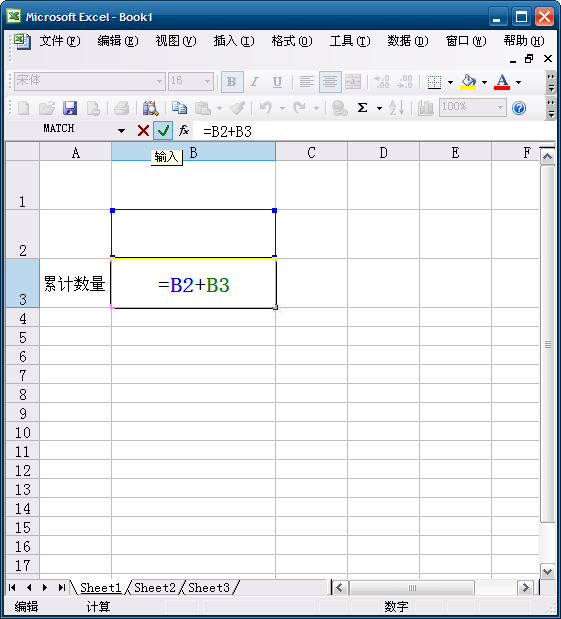Click the Copy icon in toolbar
Image resolution: width=561 pixels, height=619 pixels.
click(x=180, y=108)
